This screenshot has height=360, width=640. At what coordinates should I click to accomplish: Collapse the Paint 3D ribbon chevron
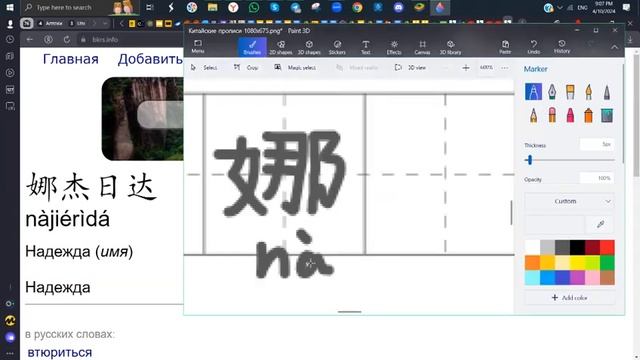[614, 47]
